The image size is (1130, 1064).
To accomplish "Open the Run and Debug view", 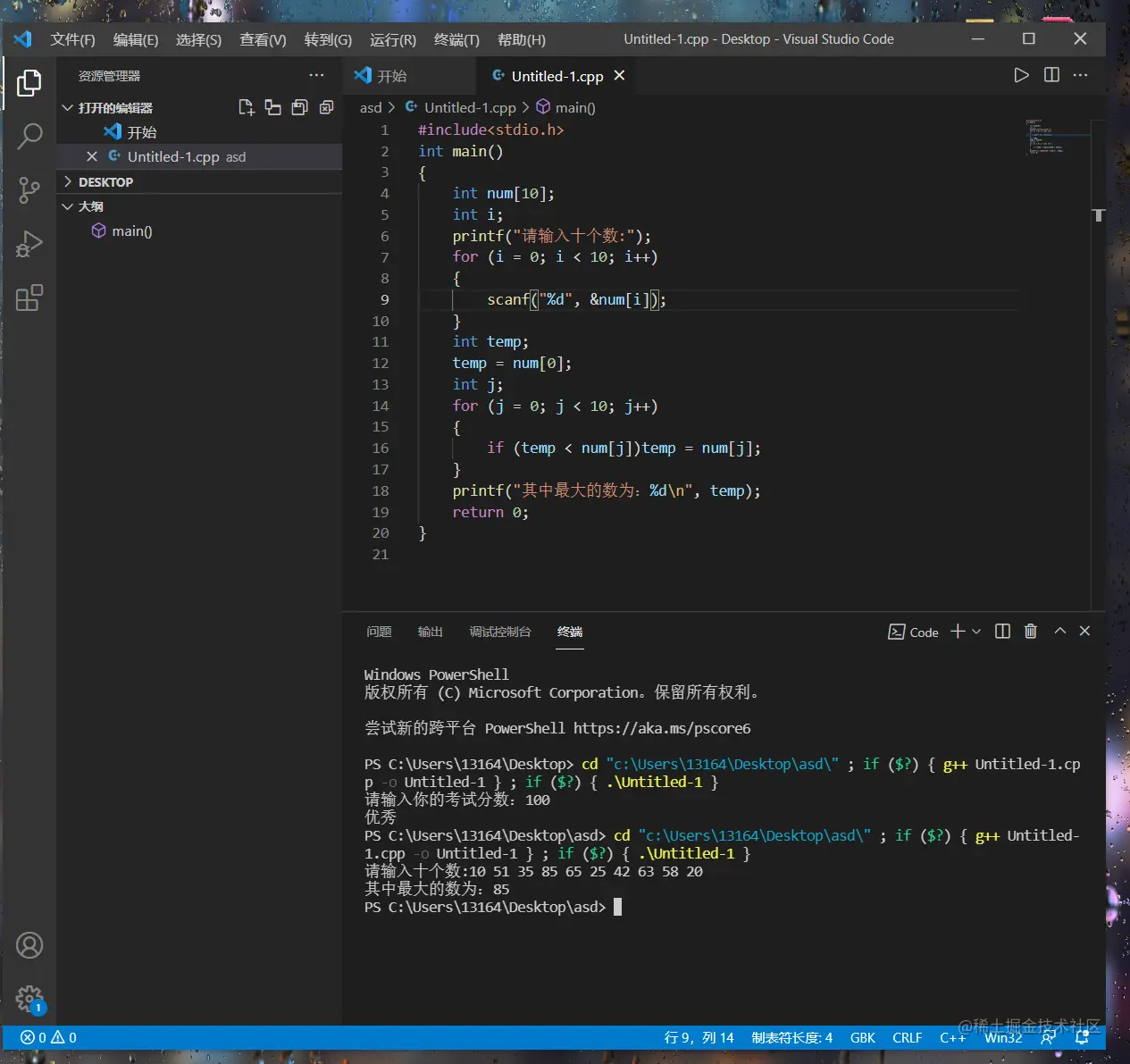I will pos(29,244).
